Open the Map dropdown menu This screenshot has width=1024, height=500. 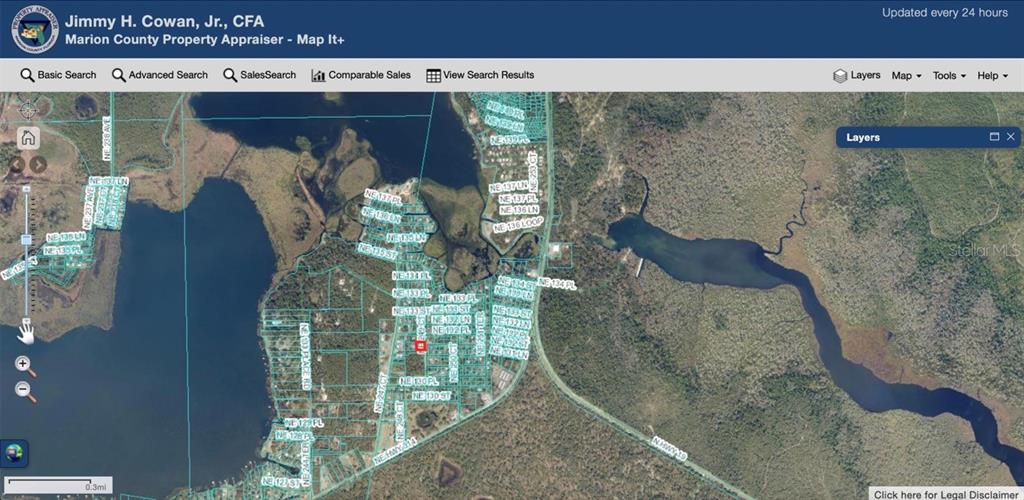coord(907,76)
